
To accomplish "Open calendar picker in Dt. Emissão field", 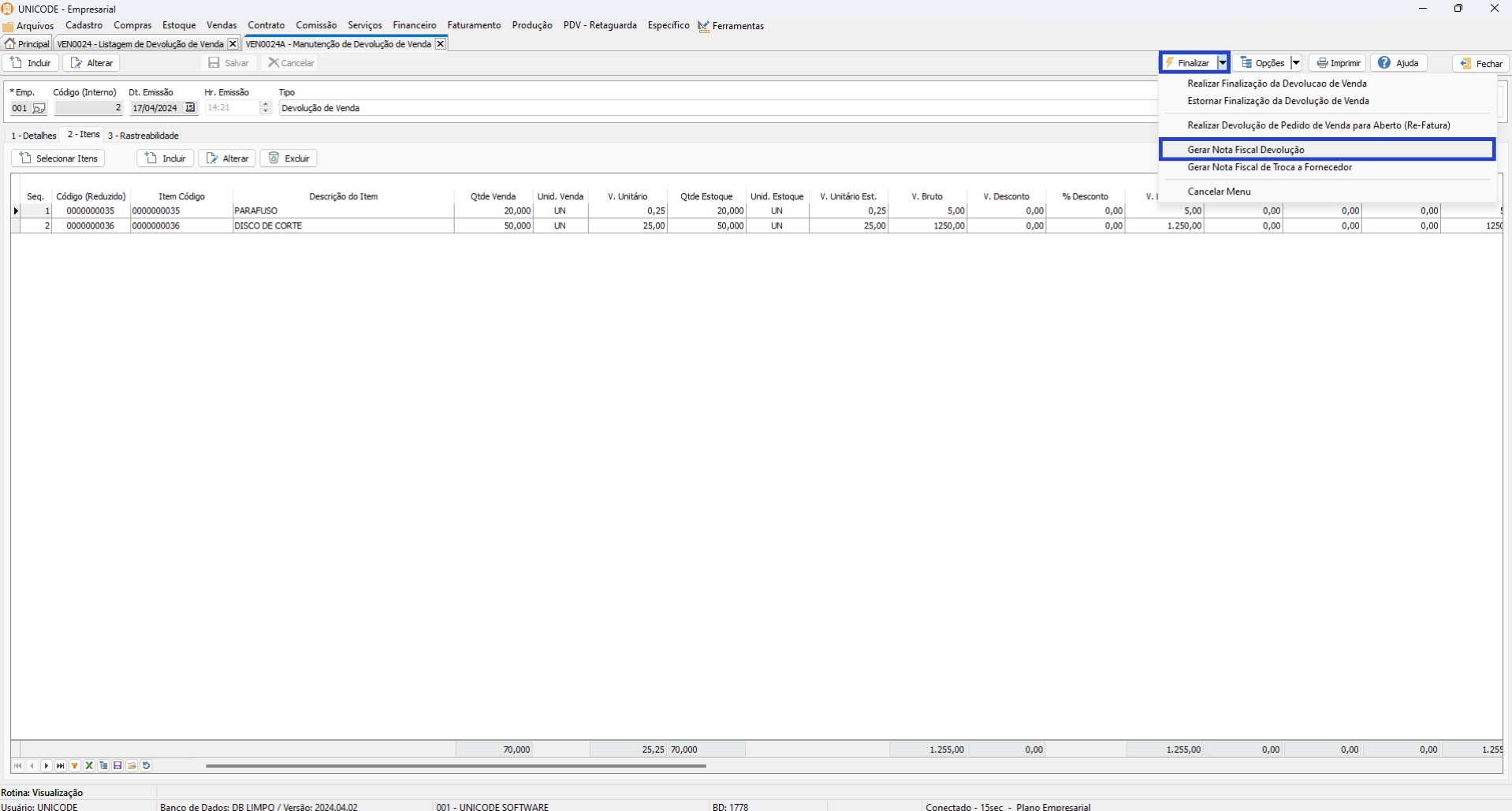I will click(x=190, y=108).
